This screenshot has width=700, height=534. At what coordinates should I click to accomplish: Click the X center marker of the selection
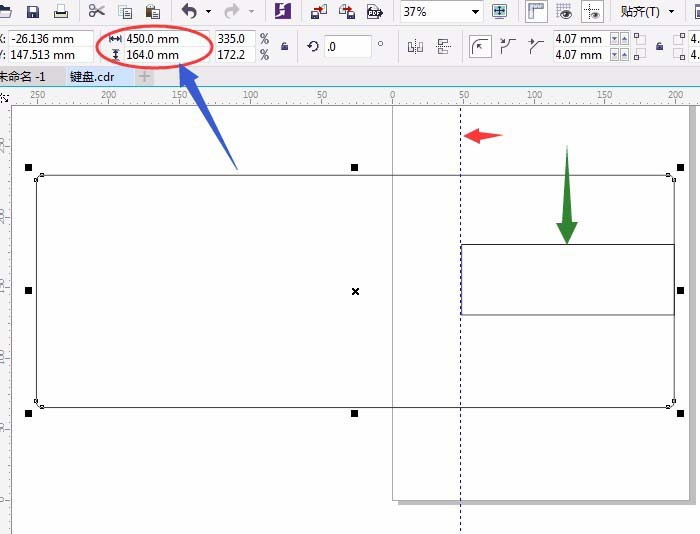coord(355,292)
